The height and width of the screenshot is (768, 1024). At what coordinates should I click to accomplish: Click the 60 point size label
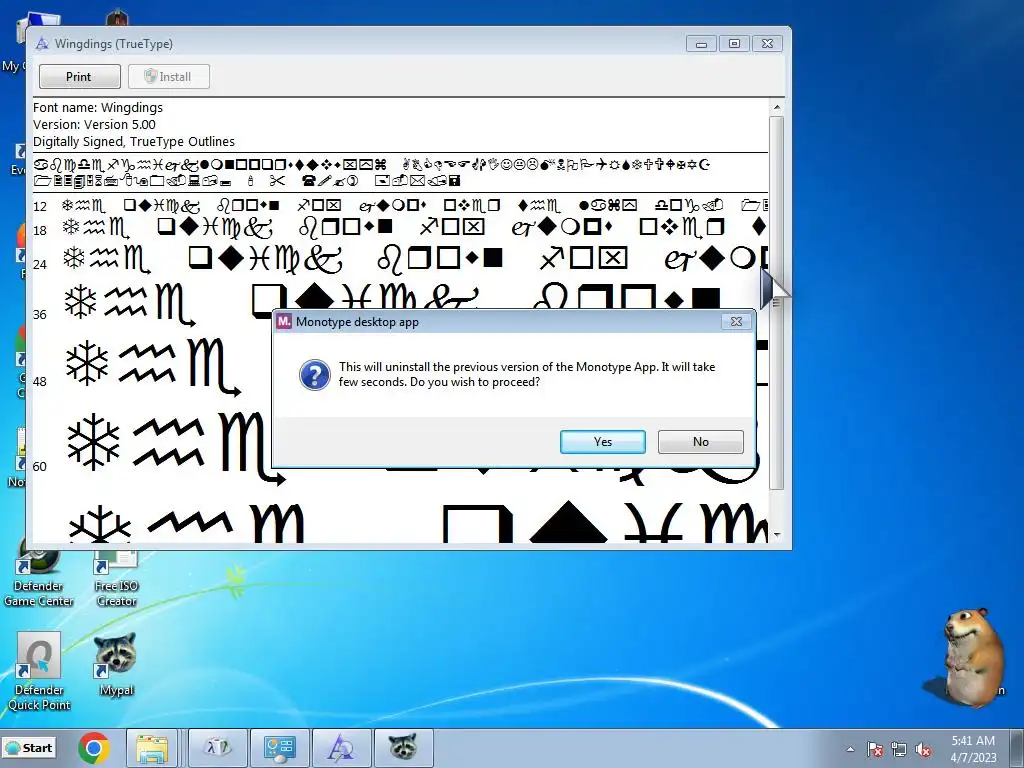pos(40,466)
